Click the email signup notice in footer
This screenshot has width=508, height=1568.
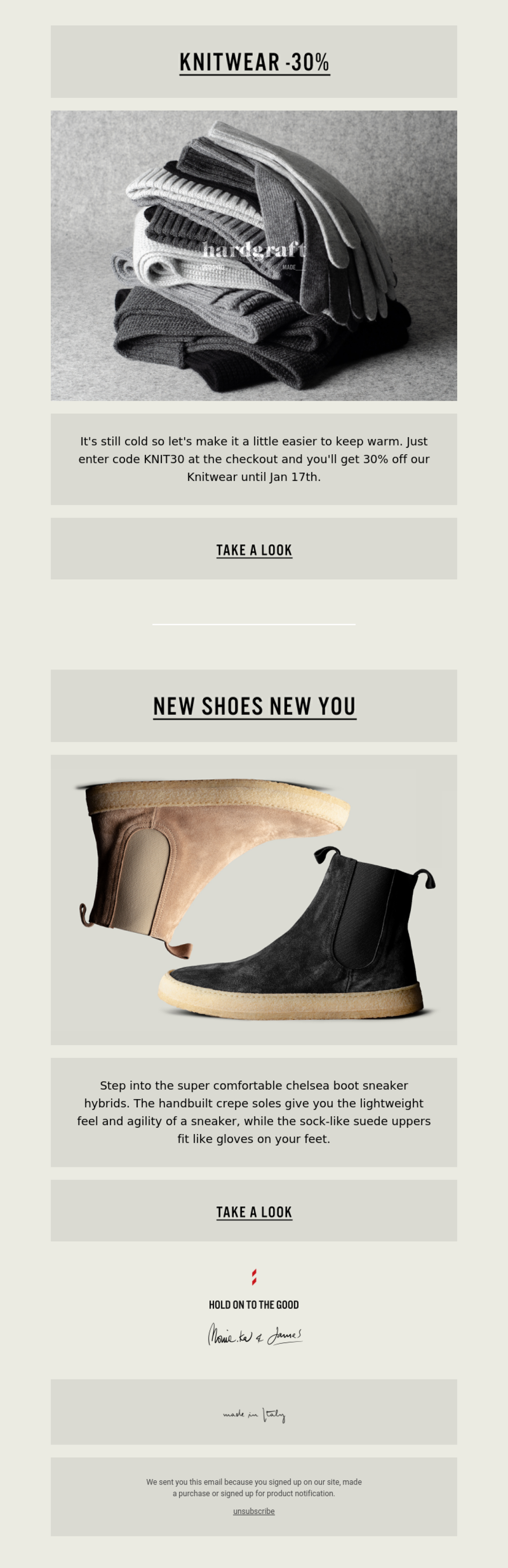pos(254,1487)
